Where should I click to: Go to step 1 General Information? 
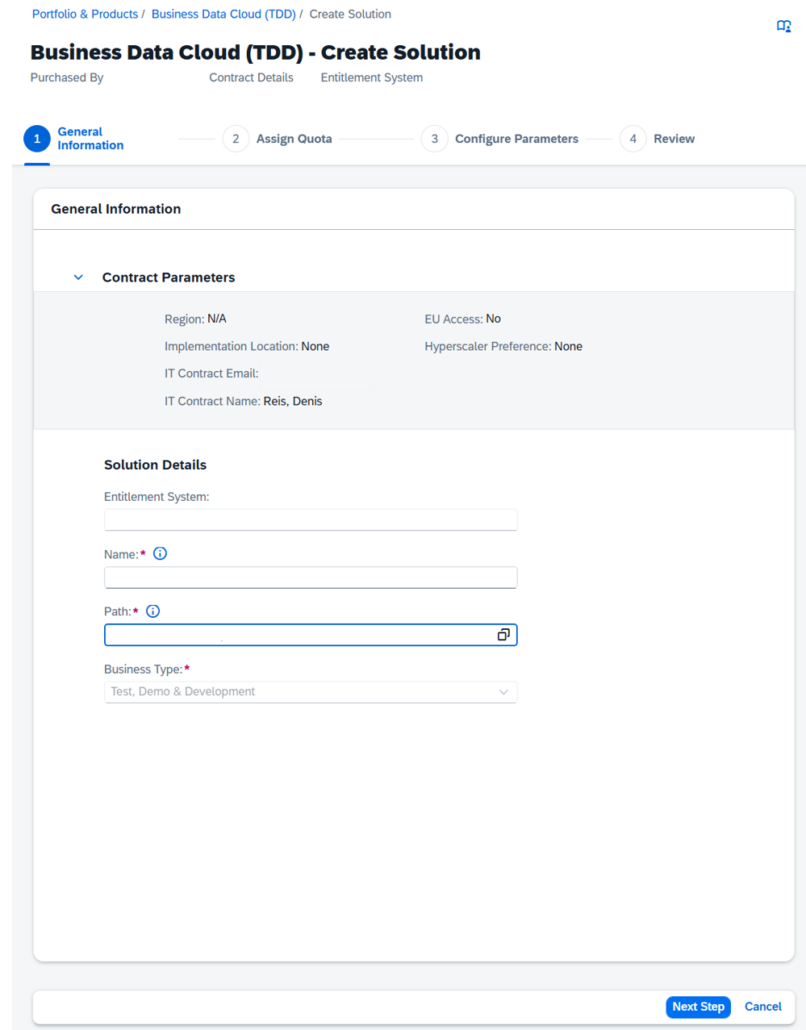tap(74, 139)
